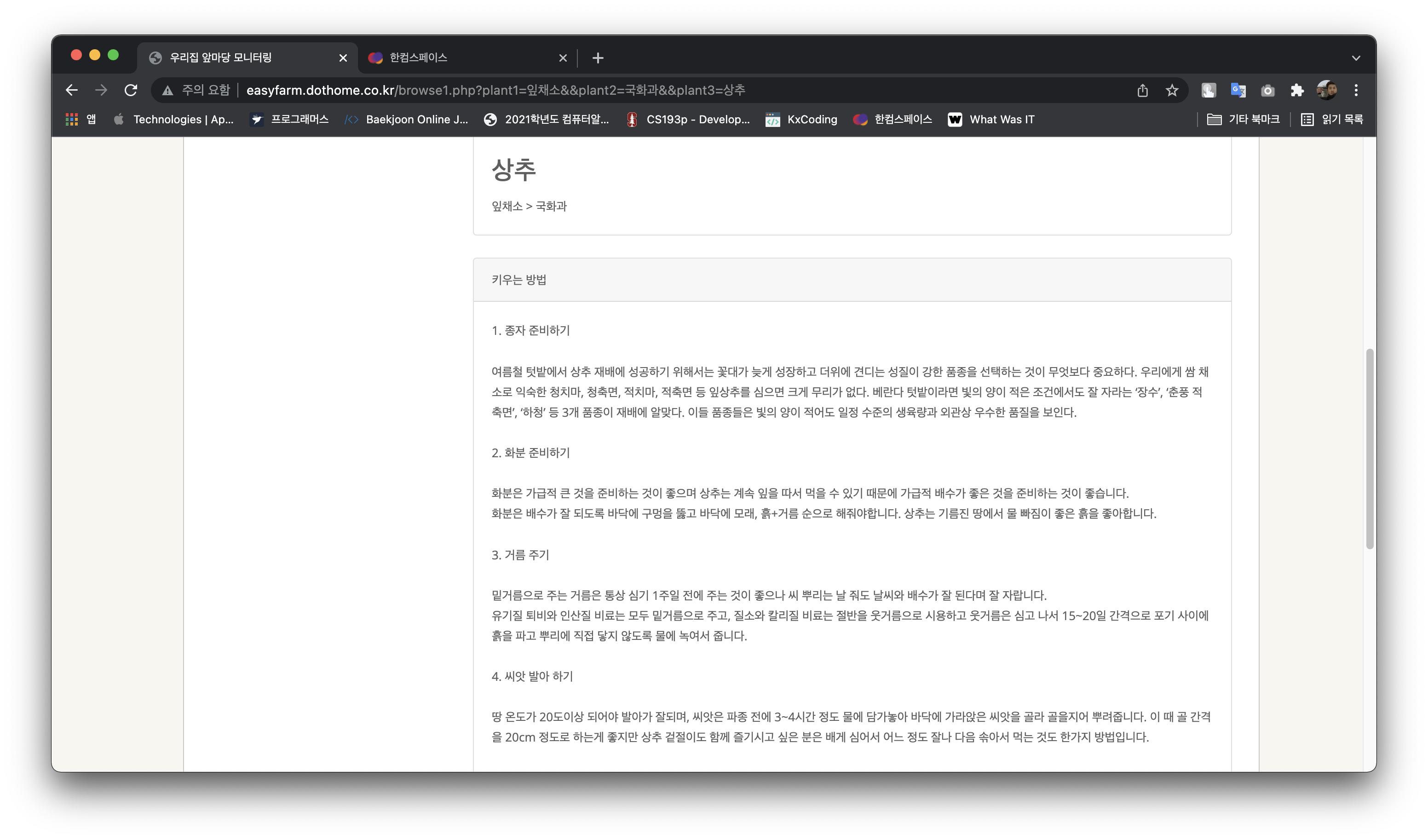Share the page via the share icon
The width and height of the screenshot is (1428, 840).
coord(1142,90)
